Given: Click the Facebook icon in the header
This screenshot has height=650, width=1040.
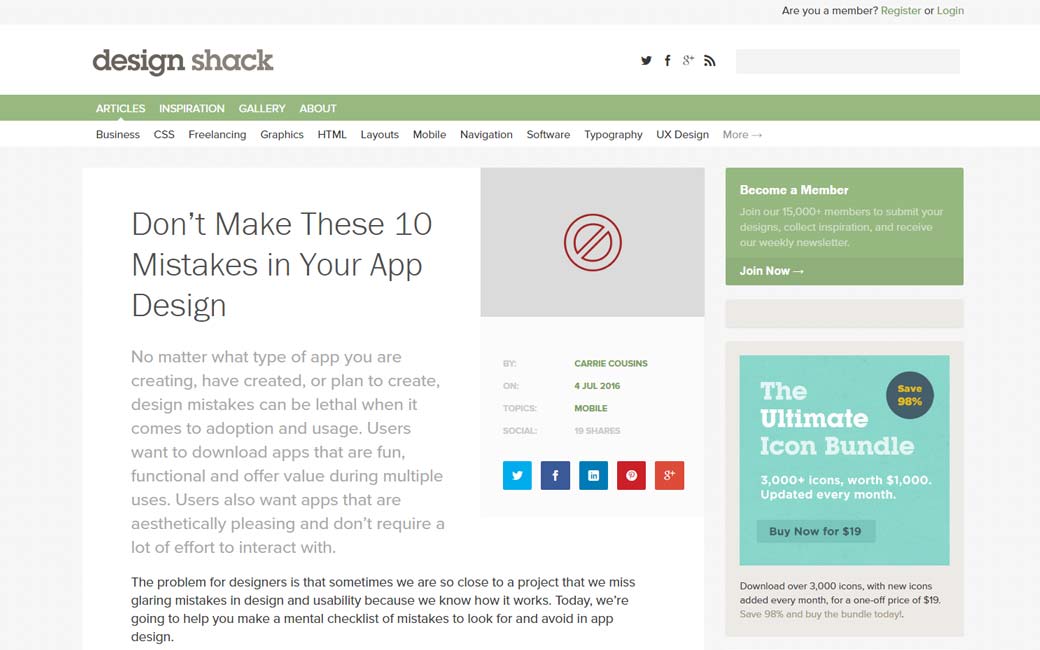Looking at the screenshot, I should point(667,61).
